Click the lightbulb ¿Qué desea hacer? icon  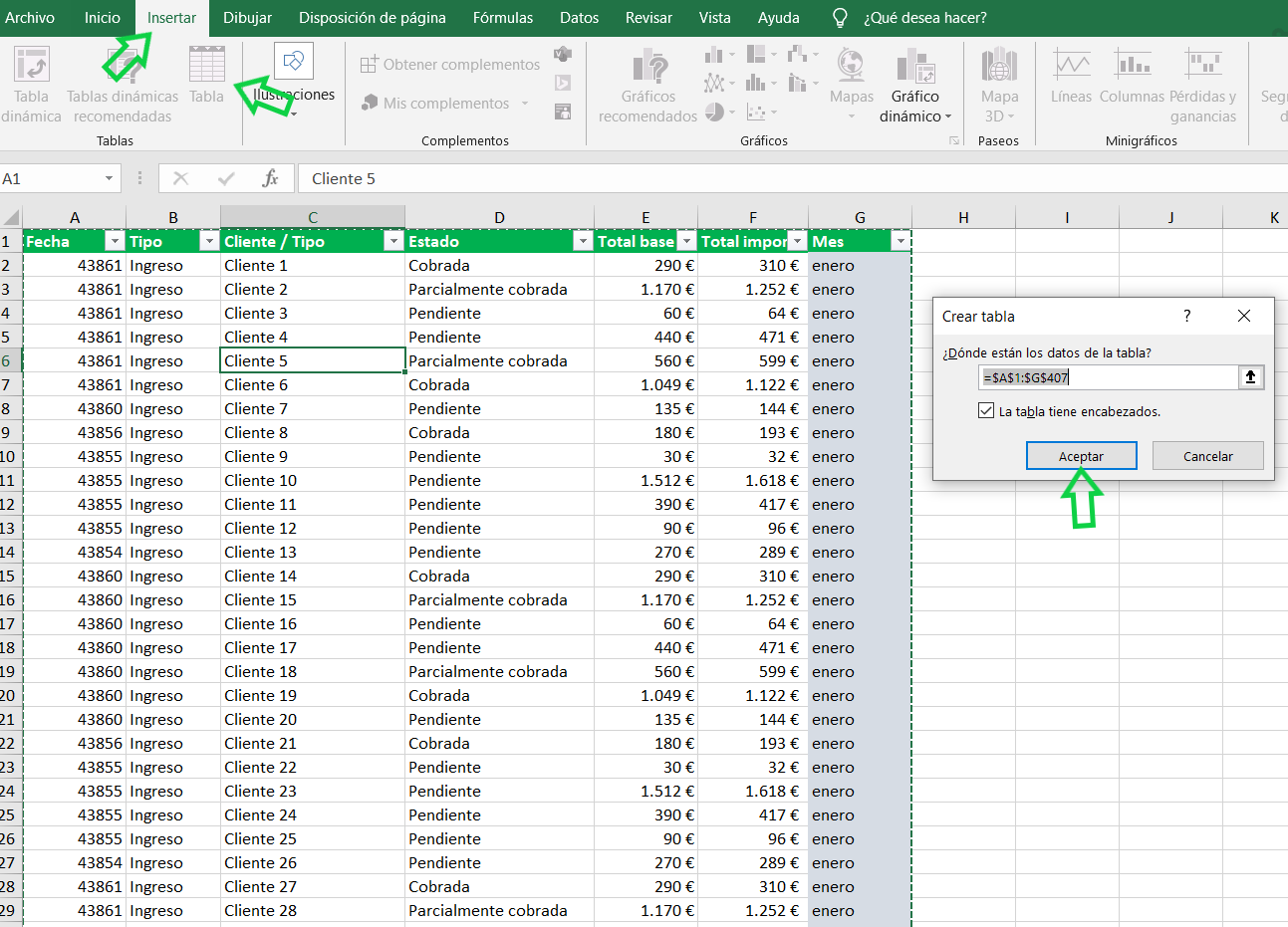(840, 18)
